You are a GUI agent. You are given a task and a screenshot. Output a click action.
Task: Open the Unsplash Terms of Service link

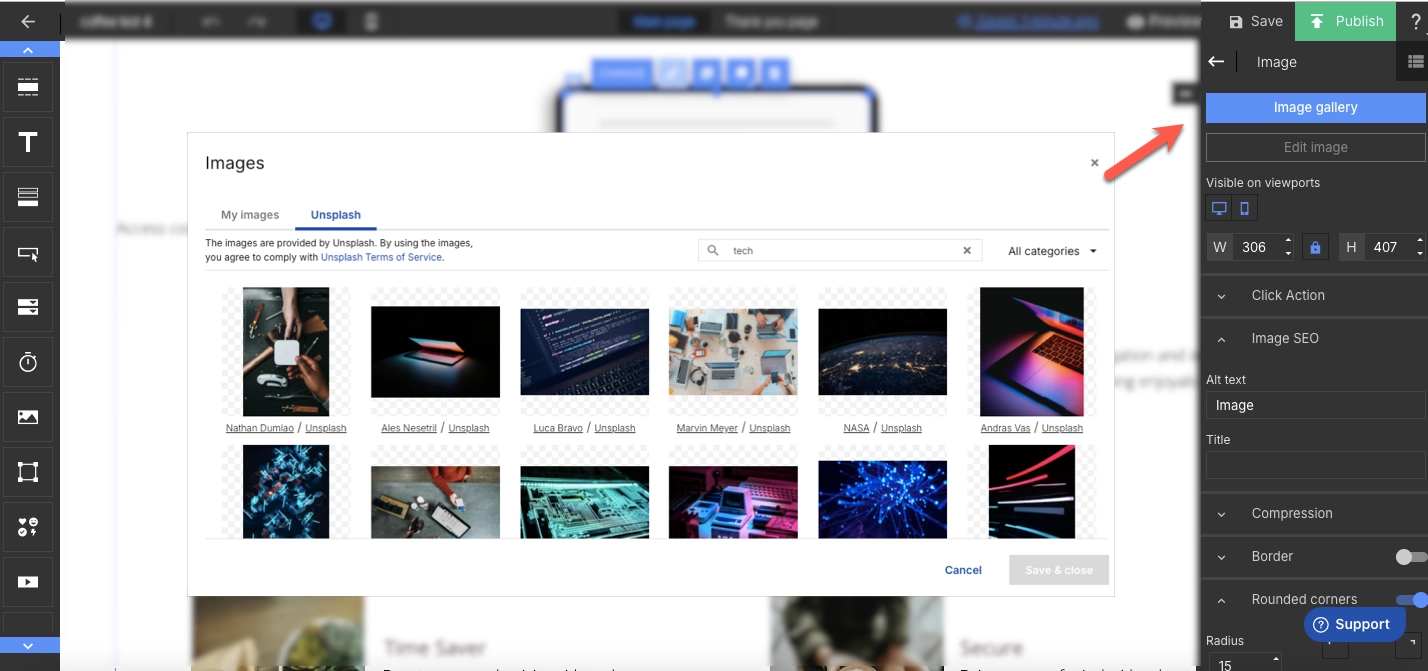click(380, 256)
